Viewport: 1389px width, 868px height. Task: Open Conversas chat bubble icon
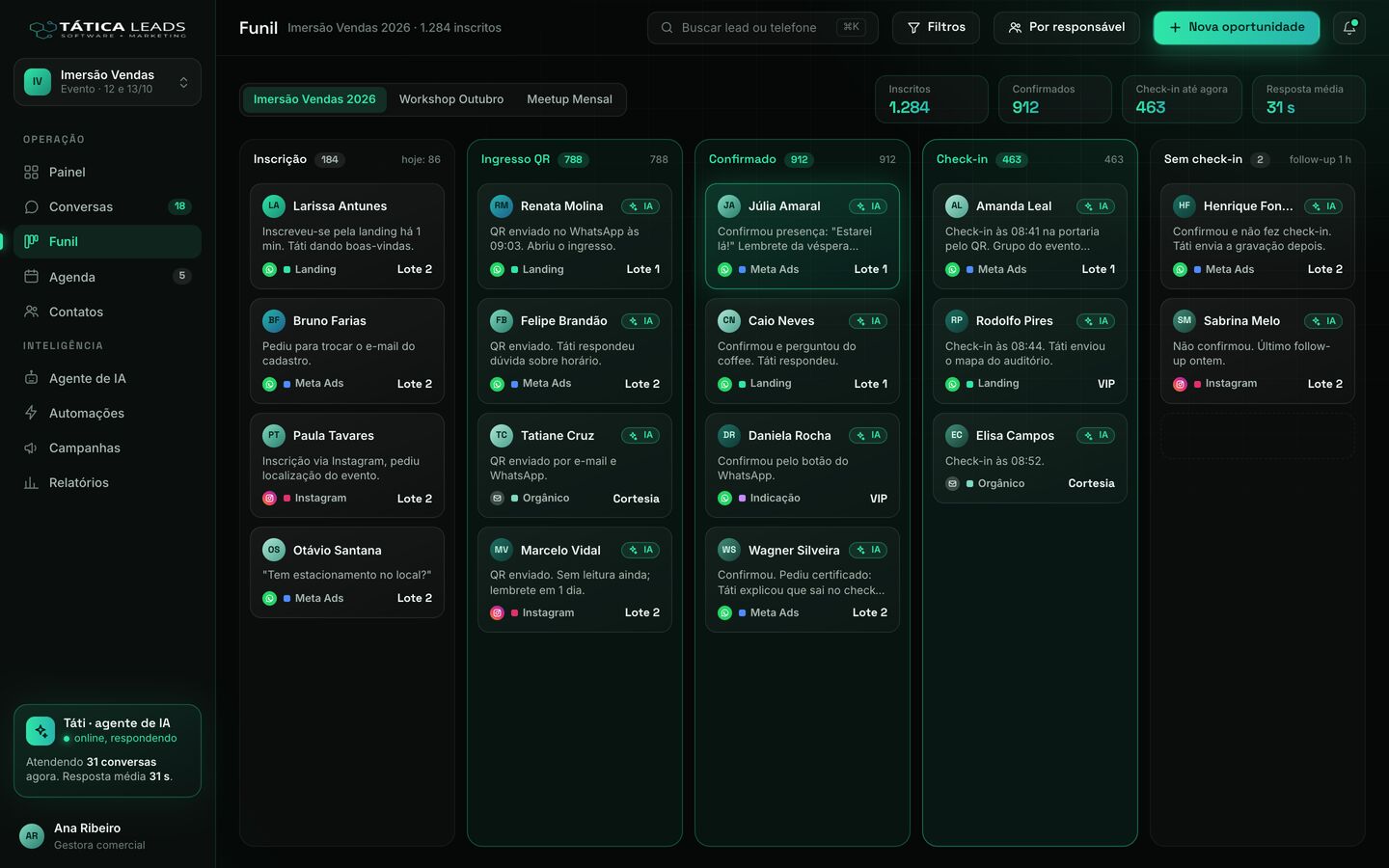click(31, 206)
